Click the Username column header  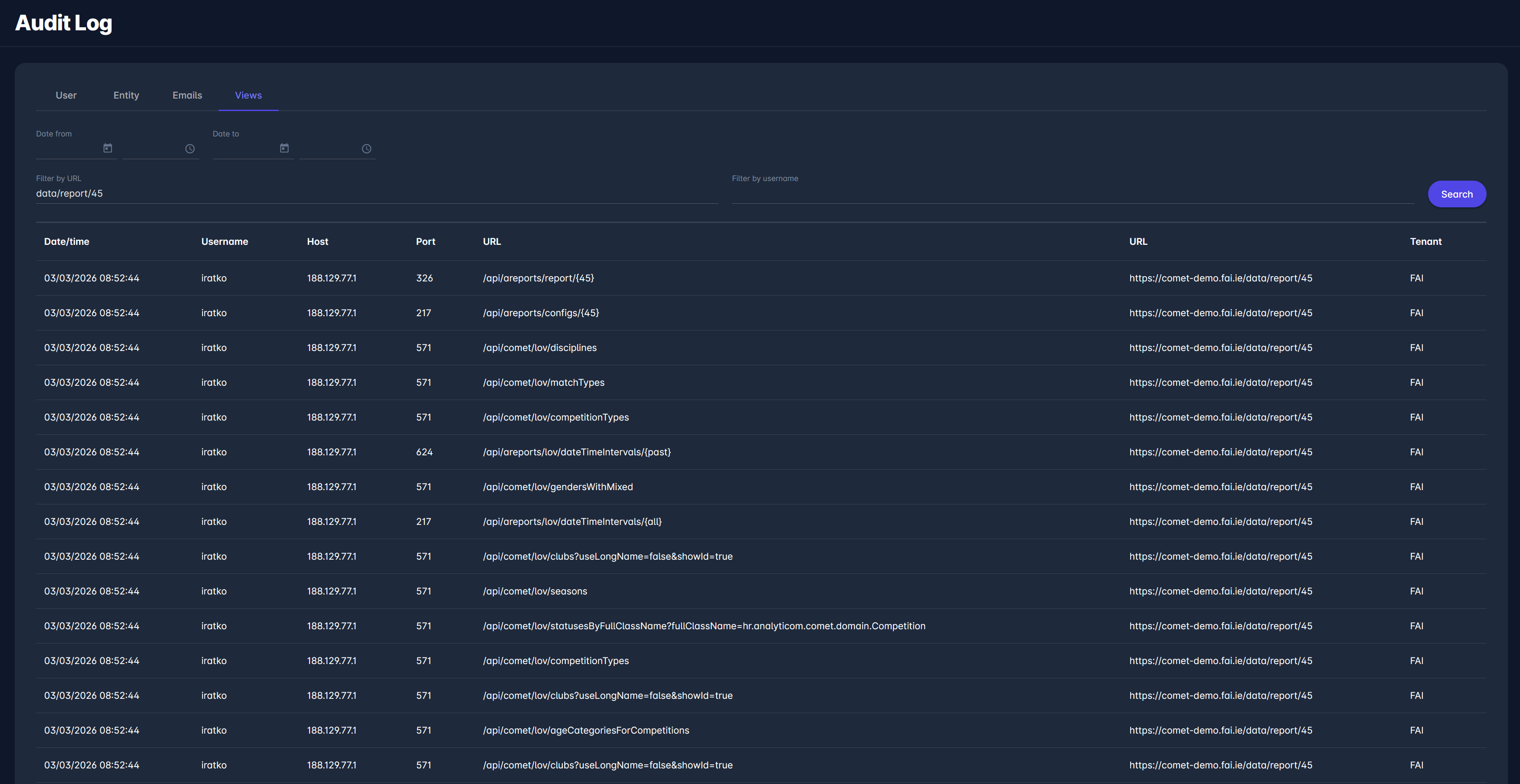(x=224, y=241)
